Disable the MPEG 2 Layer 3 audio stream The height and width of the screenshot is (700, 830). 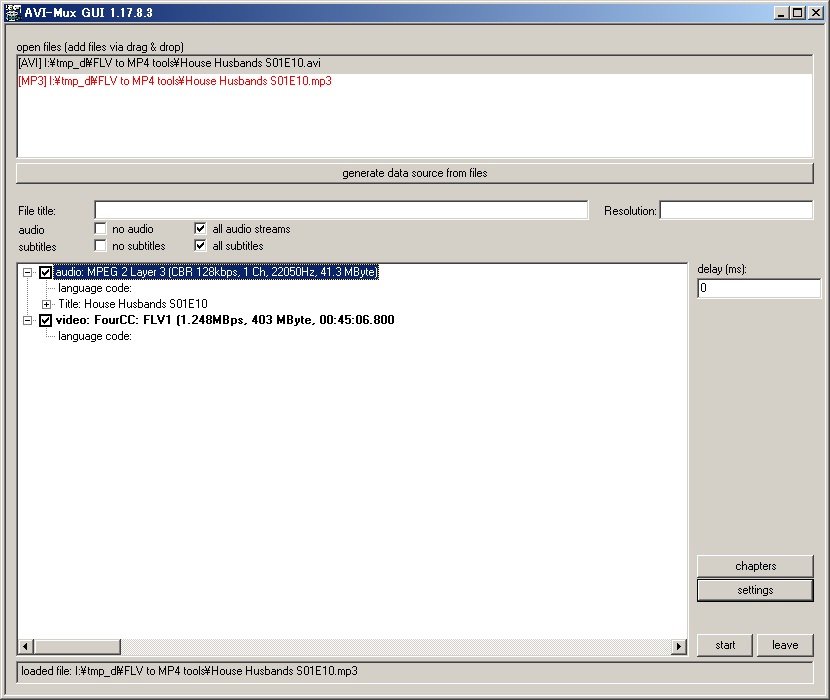pos(44,271)
